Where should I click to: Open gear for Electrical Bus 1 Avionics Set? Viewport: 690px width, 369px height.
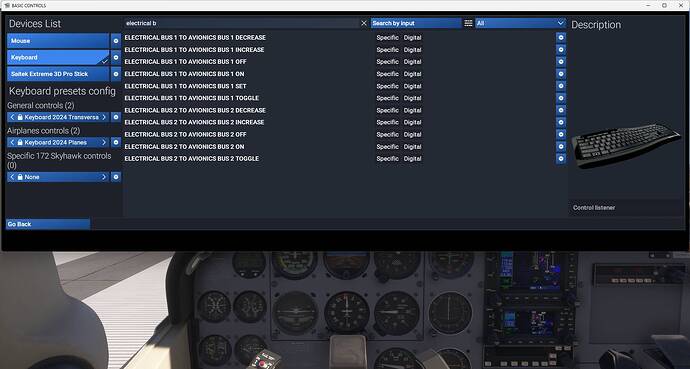point(561,86)
